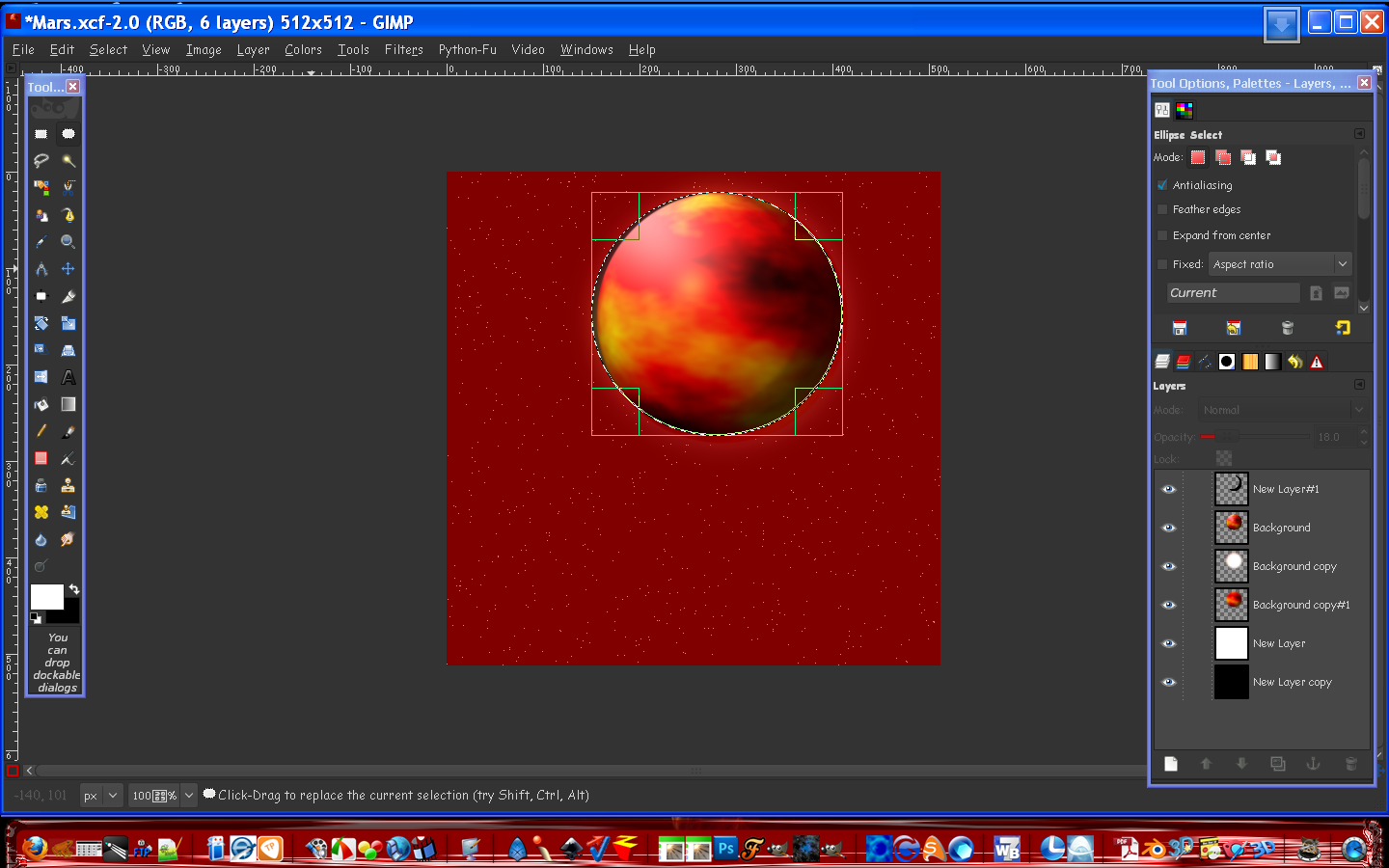Select the Move tool
The height and width of the screenshot is (868, 1389).
[68, 269]
